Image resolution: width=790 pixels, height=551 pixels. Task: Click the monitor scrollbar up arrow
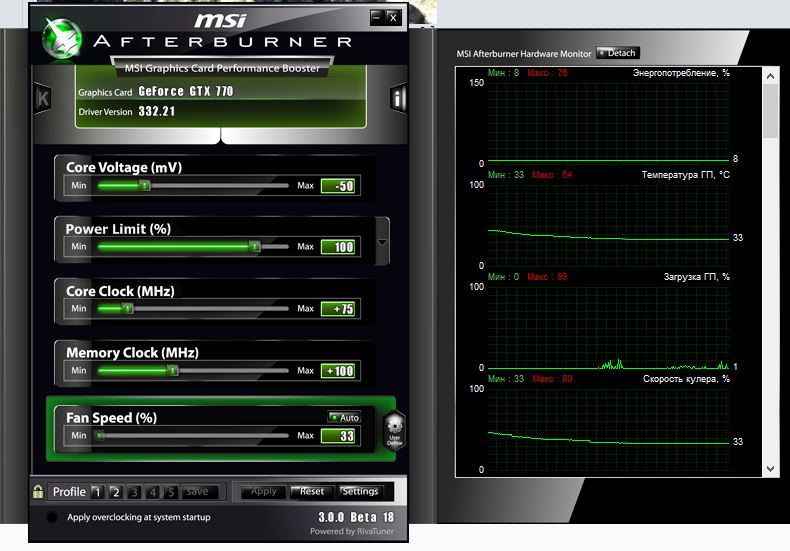click(x=770, y=76)
